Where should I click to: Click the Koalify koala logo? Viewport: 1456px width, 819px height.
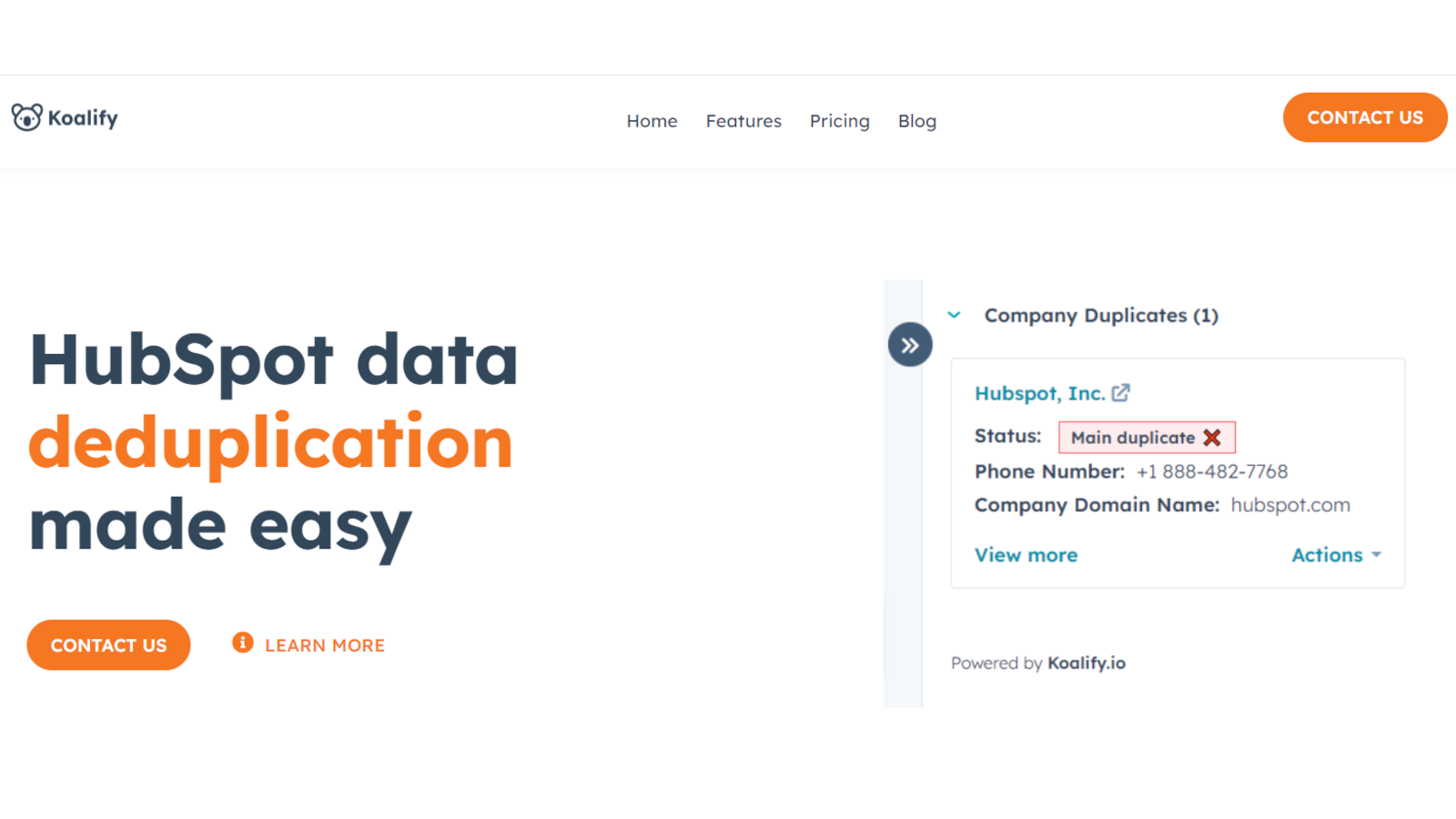pyautogui.click(x=26, y=116)
